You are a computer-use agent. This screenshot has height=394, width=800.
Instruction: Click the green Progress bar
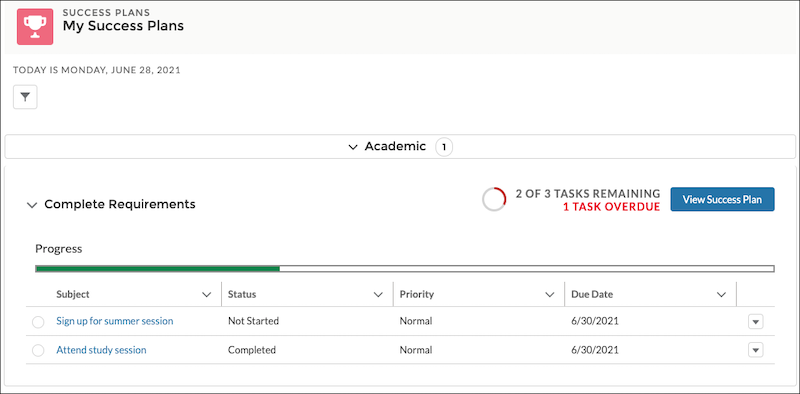pos(405,268)
